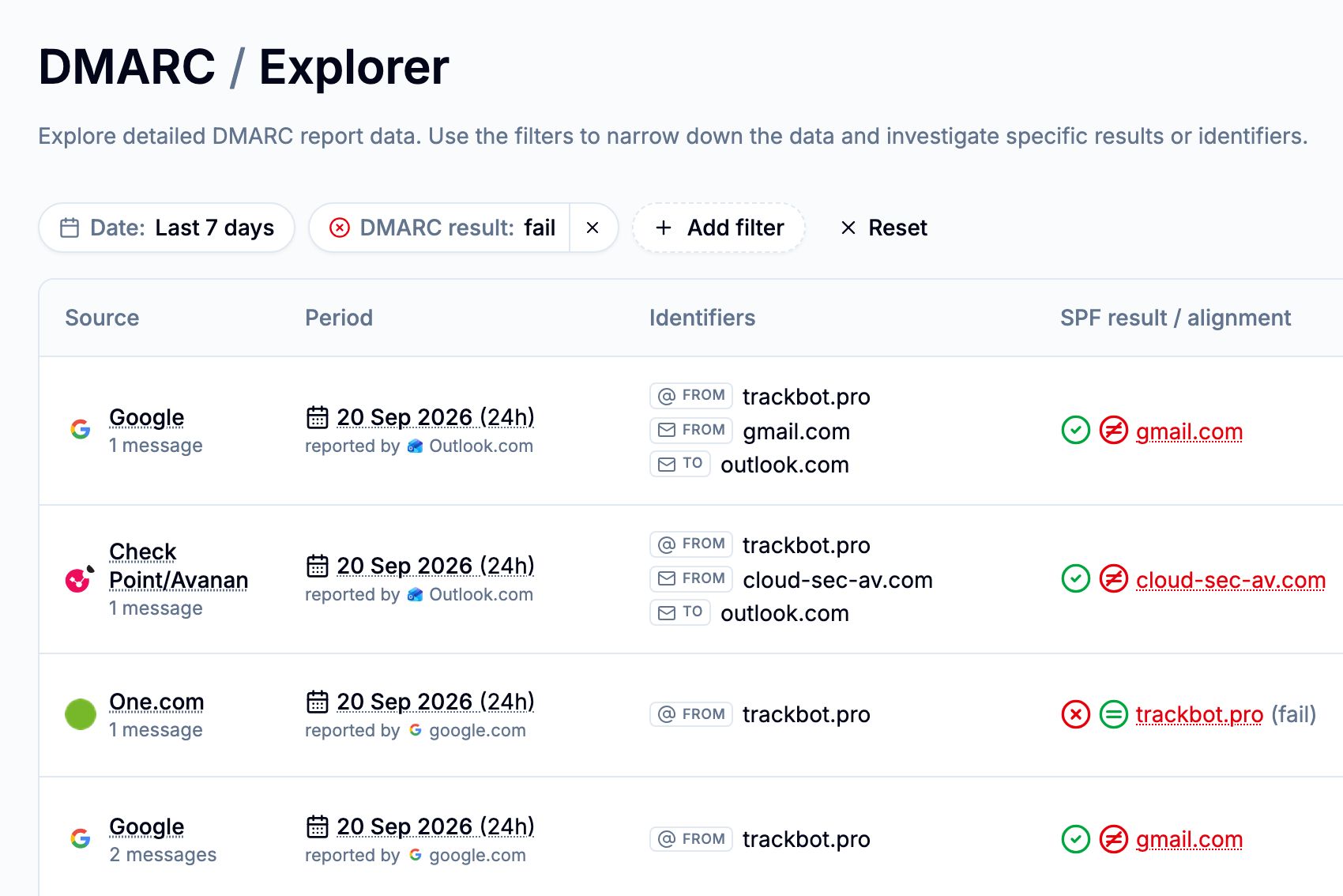Click google.com reporter icon in One.com row
This screenshot has height=896, width=1343.
click(415, 730)
